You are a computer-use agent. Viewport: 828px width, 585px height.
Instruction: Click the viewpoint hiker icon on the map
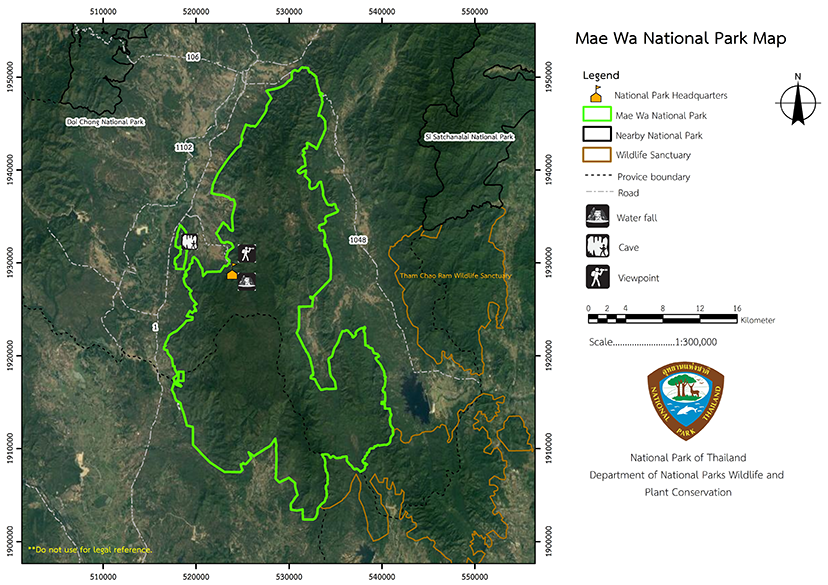tap(248, 252)
